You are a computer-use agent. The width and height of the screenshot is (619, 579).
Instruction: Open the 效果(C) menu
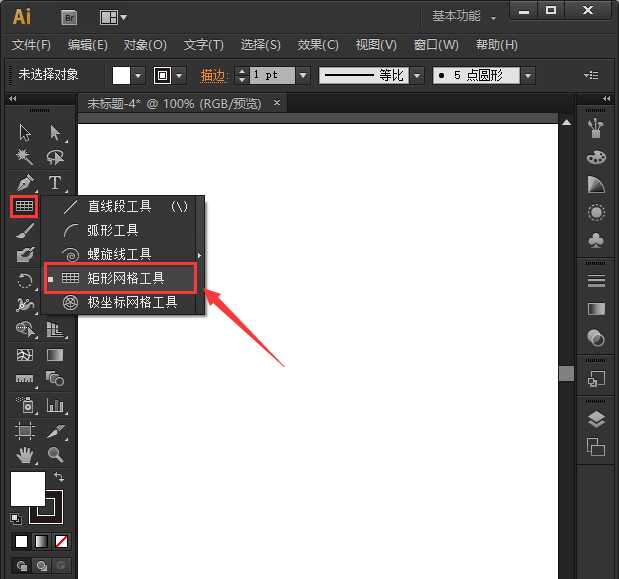pos(318,45)
